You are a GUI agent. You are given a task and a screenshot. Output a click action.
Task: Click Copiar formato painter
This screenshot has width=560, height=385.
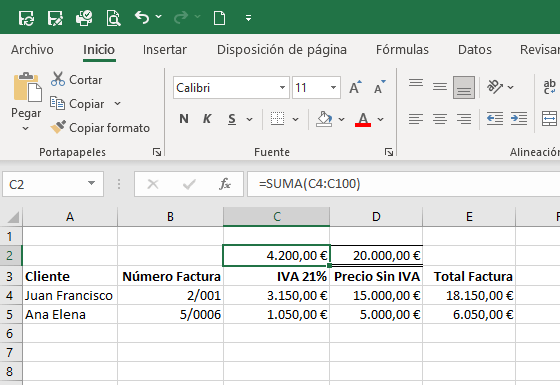click(100, 128)
